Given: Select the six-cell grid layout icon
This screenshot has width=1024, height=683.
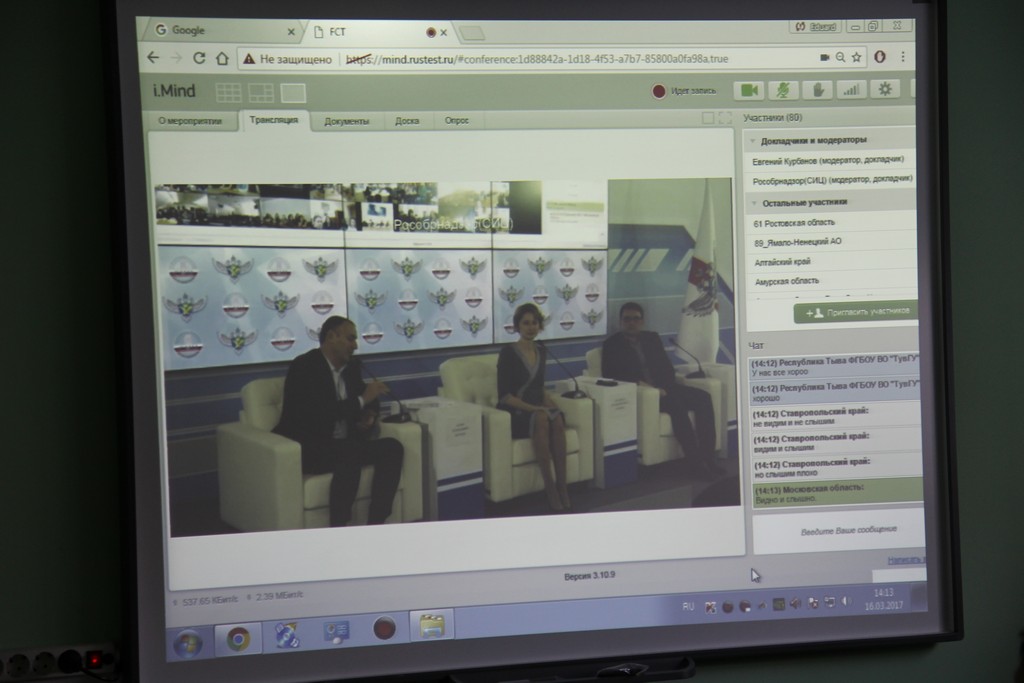Looking at the screenshot, I should tap(228, 93).
